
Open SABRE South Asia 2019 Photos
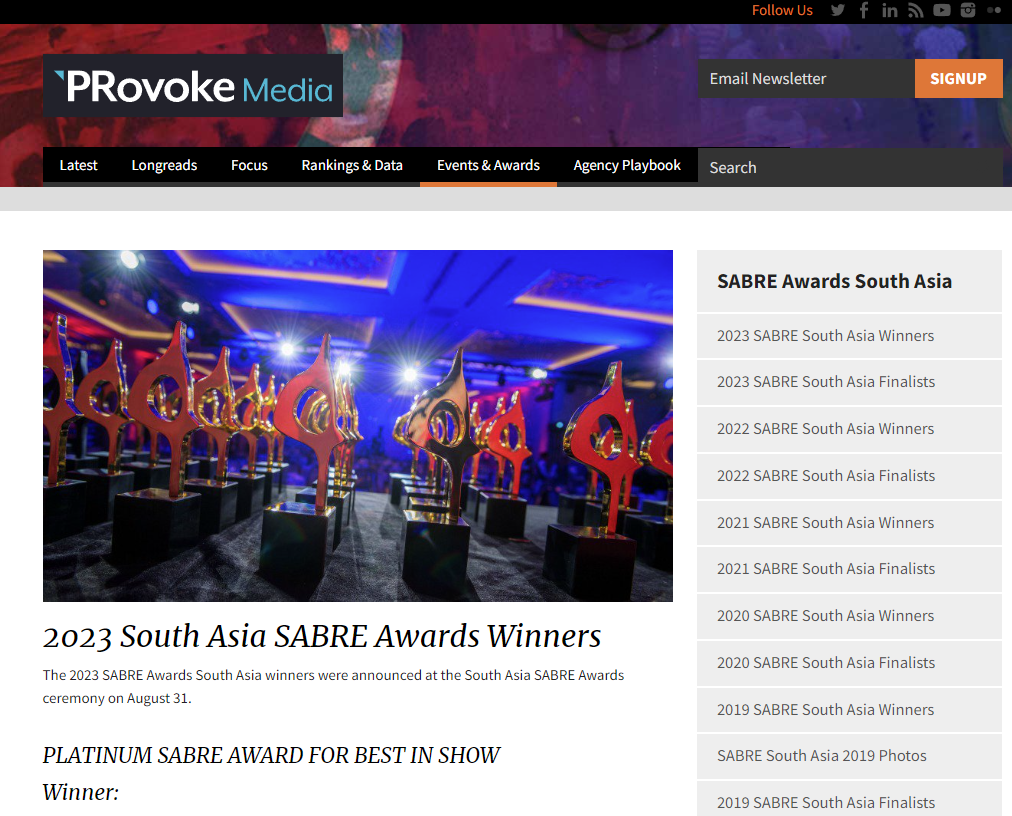pos(821,756)
